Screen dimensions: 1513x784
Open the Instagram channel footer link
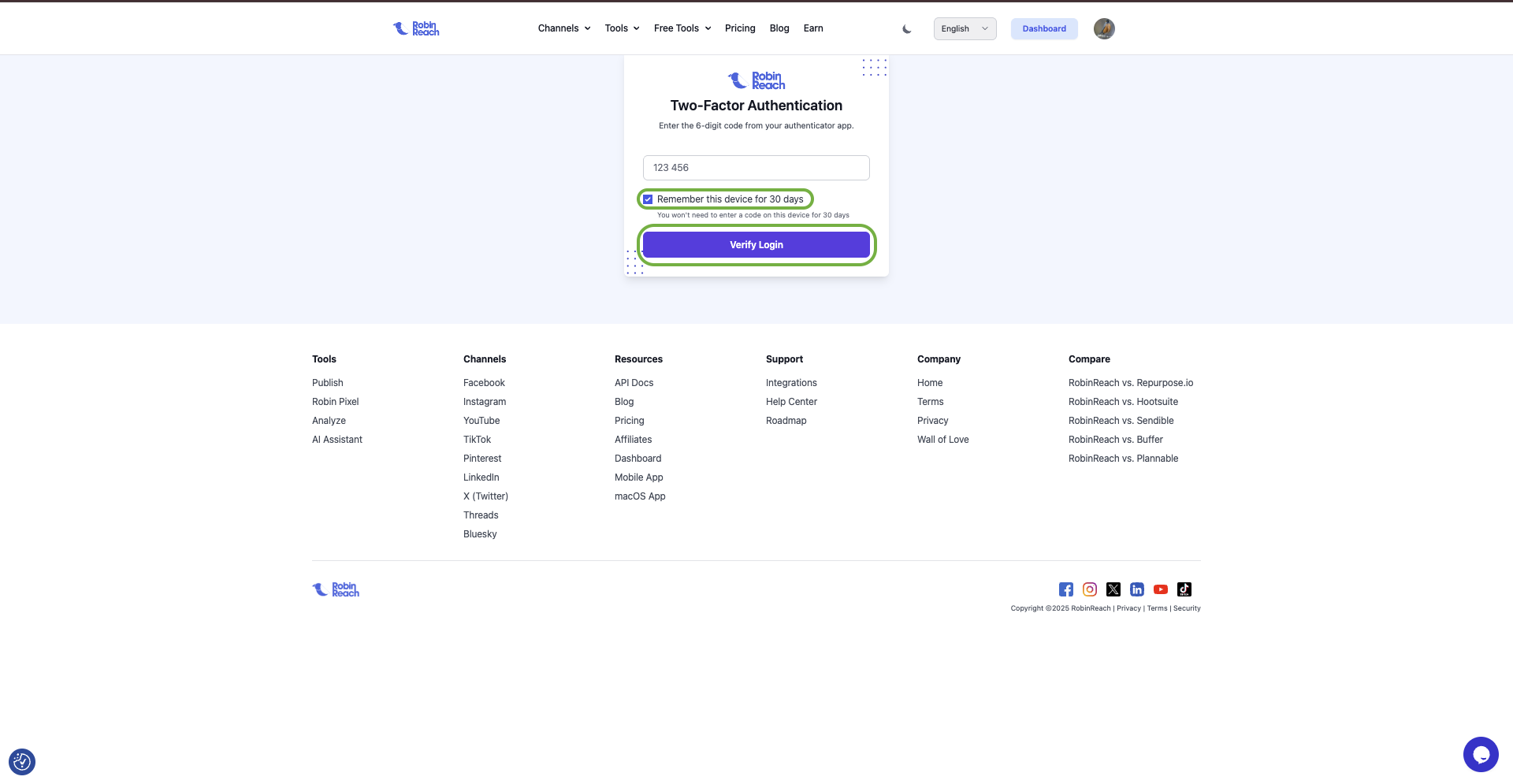click(x=485, y=402)
